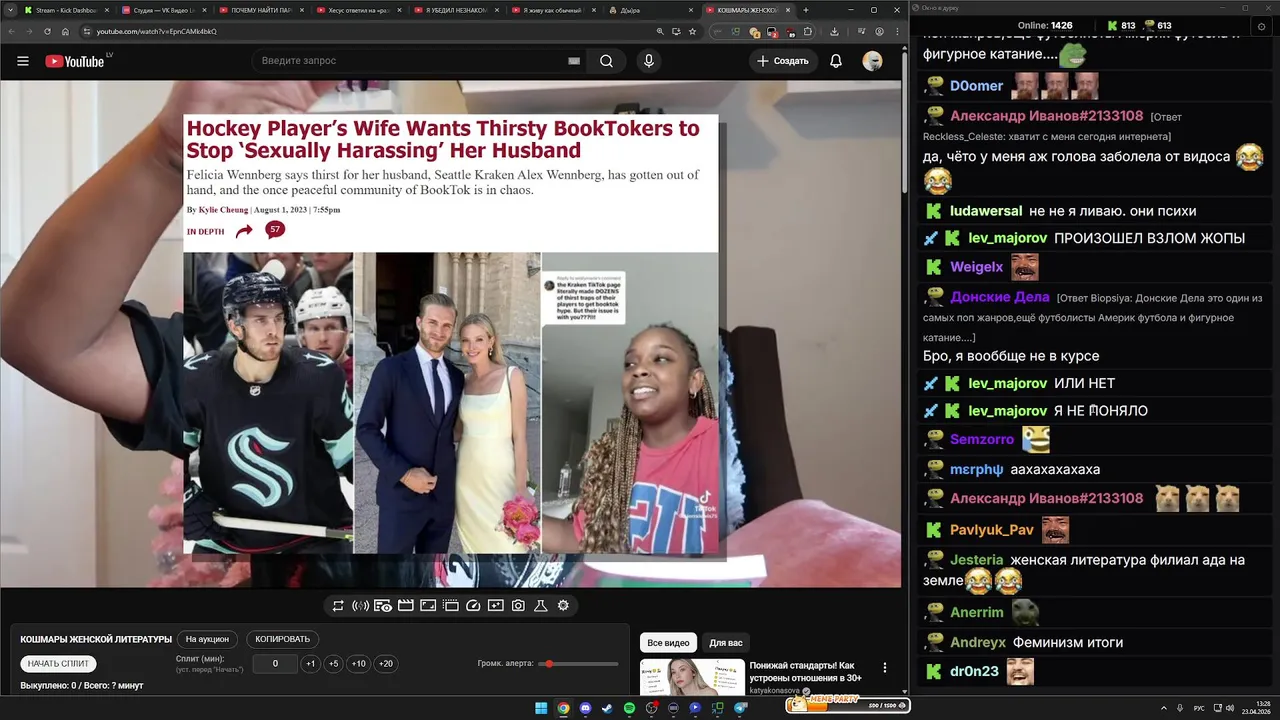Viewport: 1280px width, 720px height.
Task: Select the Все видео filter chip
Action: click(668, 643)
